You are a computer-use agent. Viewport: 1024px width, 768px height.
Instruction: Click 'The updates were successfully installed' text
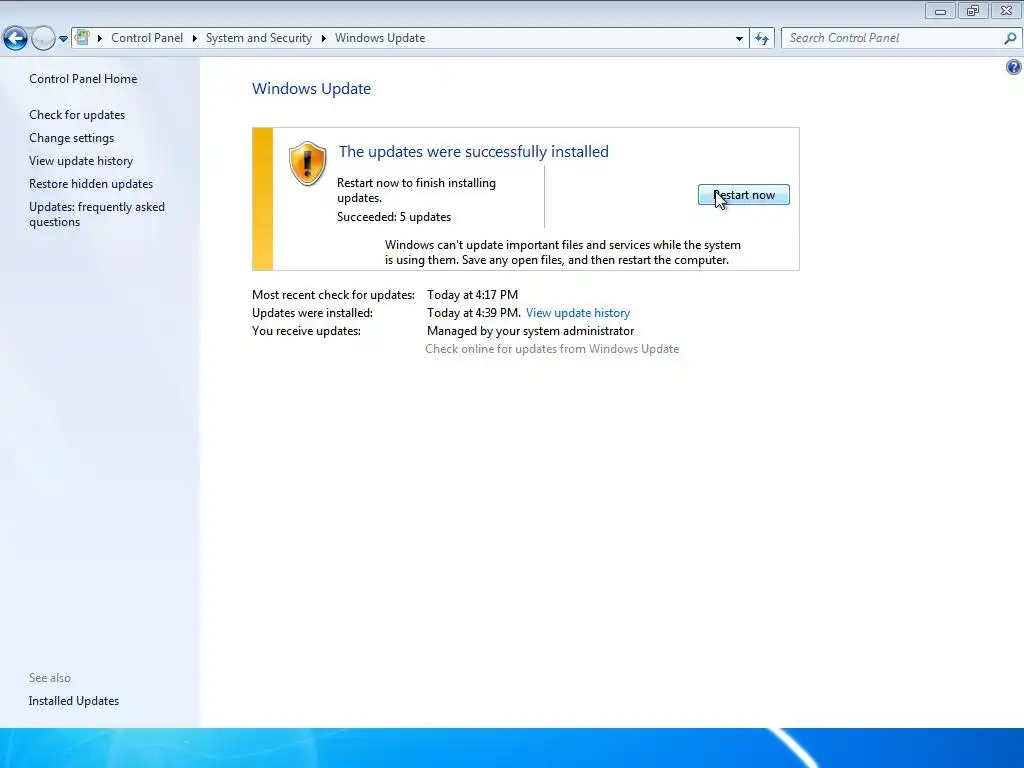(x=473, y=152)
